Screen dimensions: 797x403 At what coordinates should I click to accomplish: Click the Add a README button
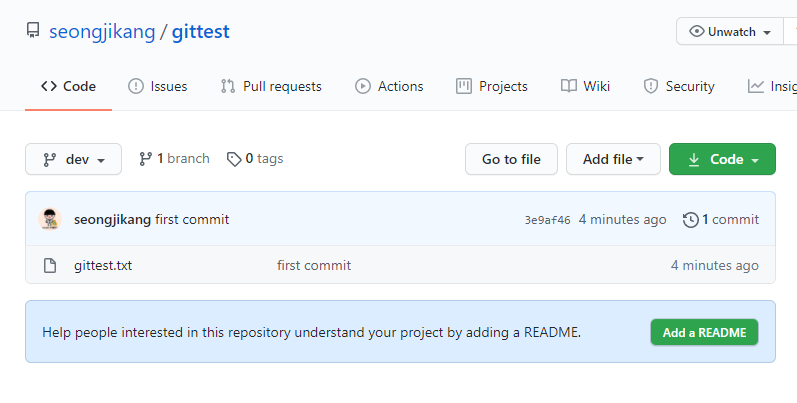pos(704,332)
